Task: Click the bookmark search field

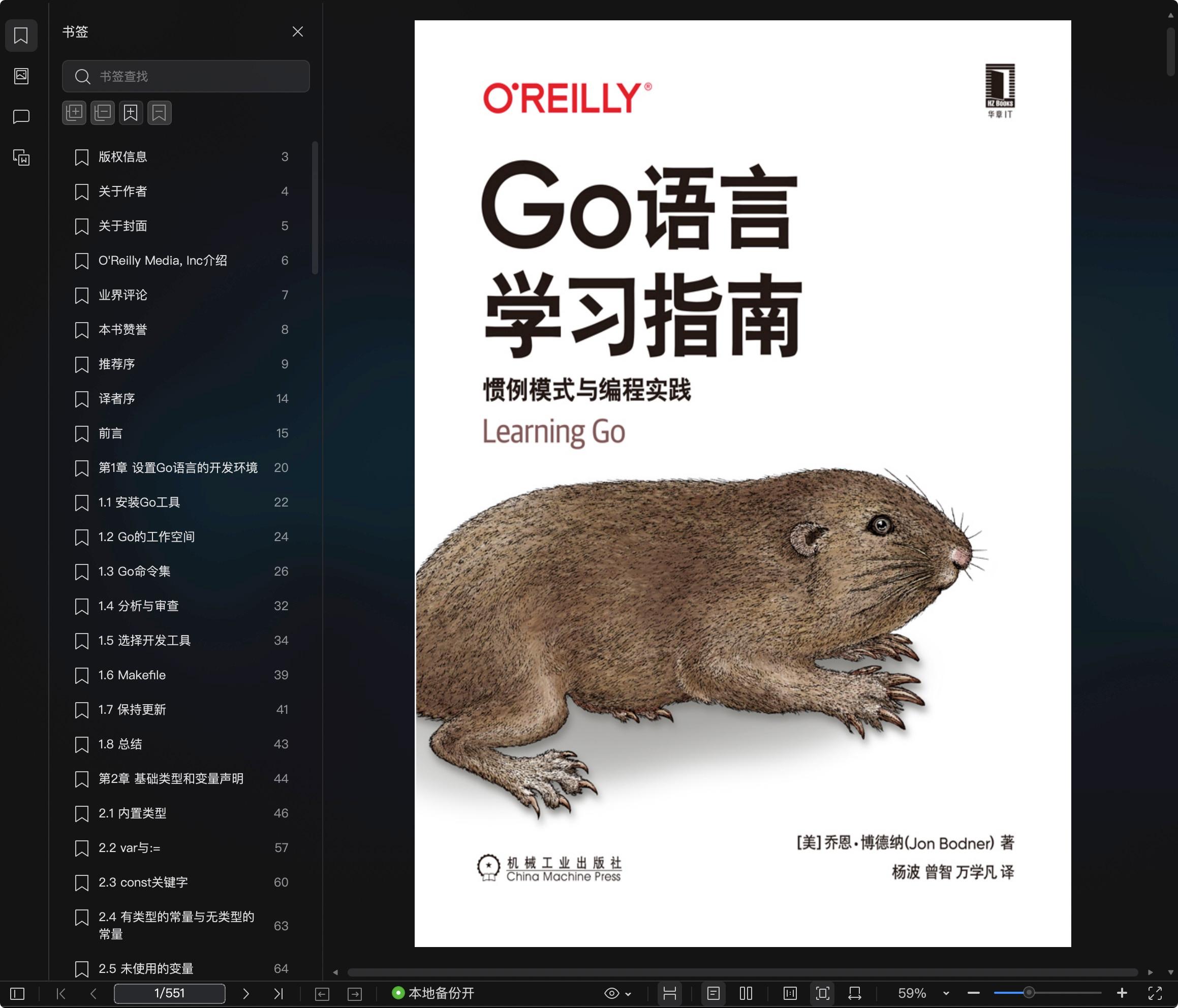Action: click(186, 76)
